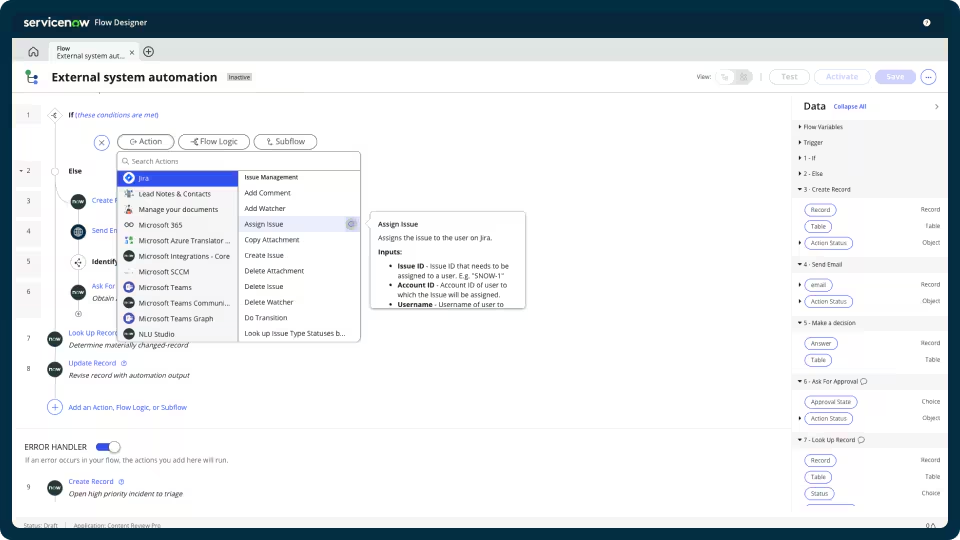
Task: Choose Microsoft Teams Communication spoke
Action: [x=177, y=303]
